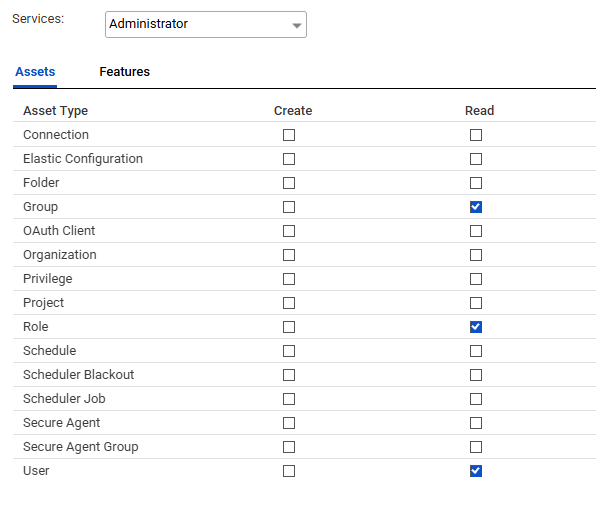Select the Privilege label
596x510 pixels.
pyautogui.click(x=48, y=279)
